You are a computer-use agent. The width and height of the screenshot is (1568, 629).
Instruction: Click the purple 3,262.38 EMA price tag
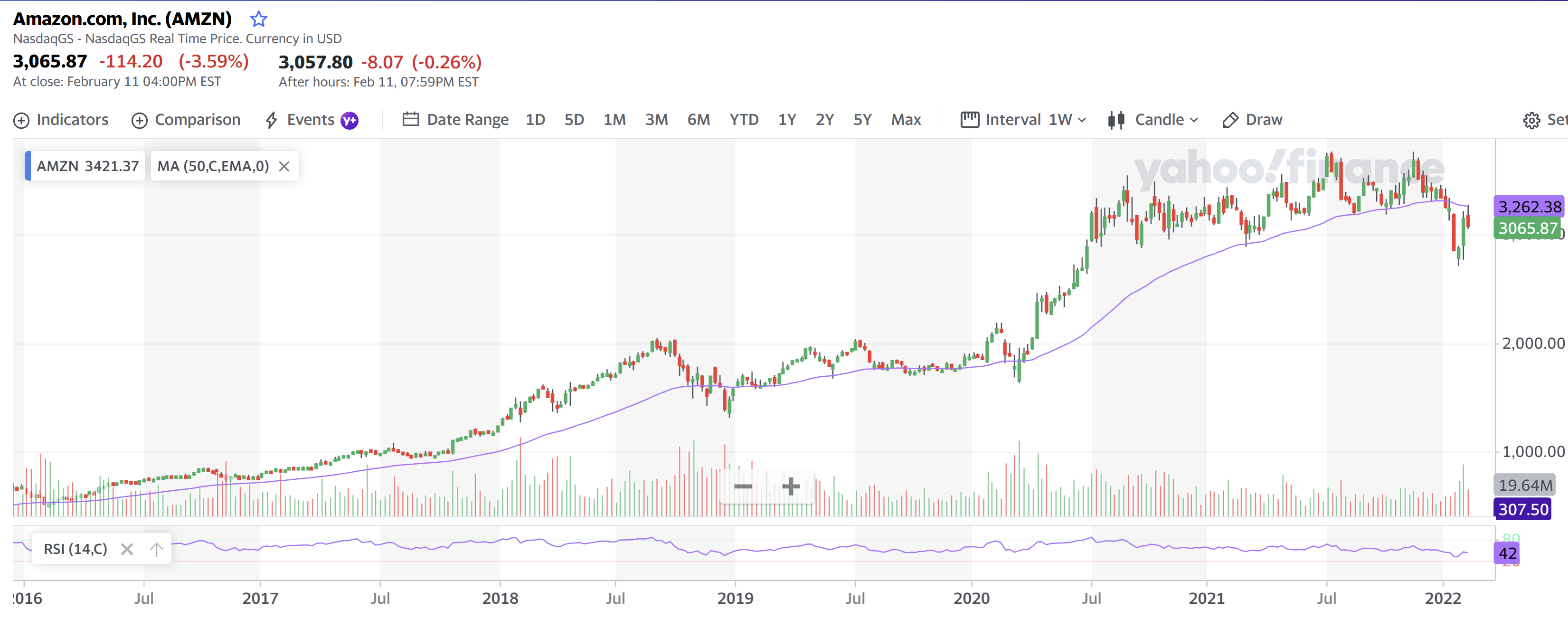[x=1529, y=207]
